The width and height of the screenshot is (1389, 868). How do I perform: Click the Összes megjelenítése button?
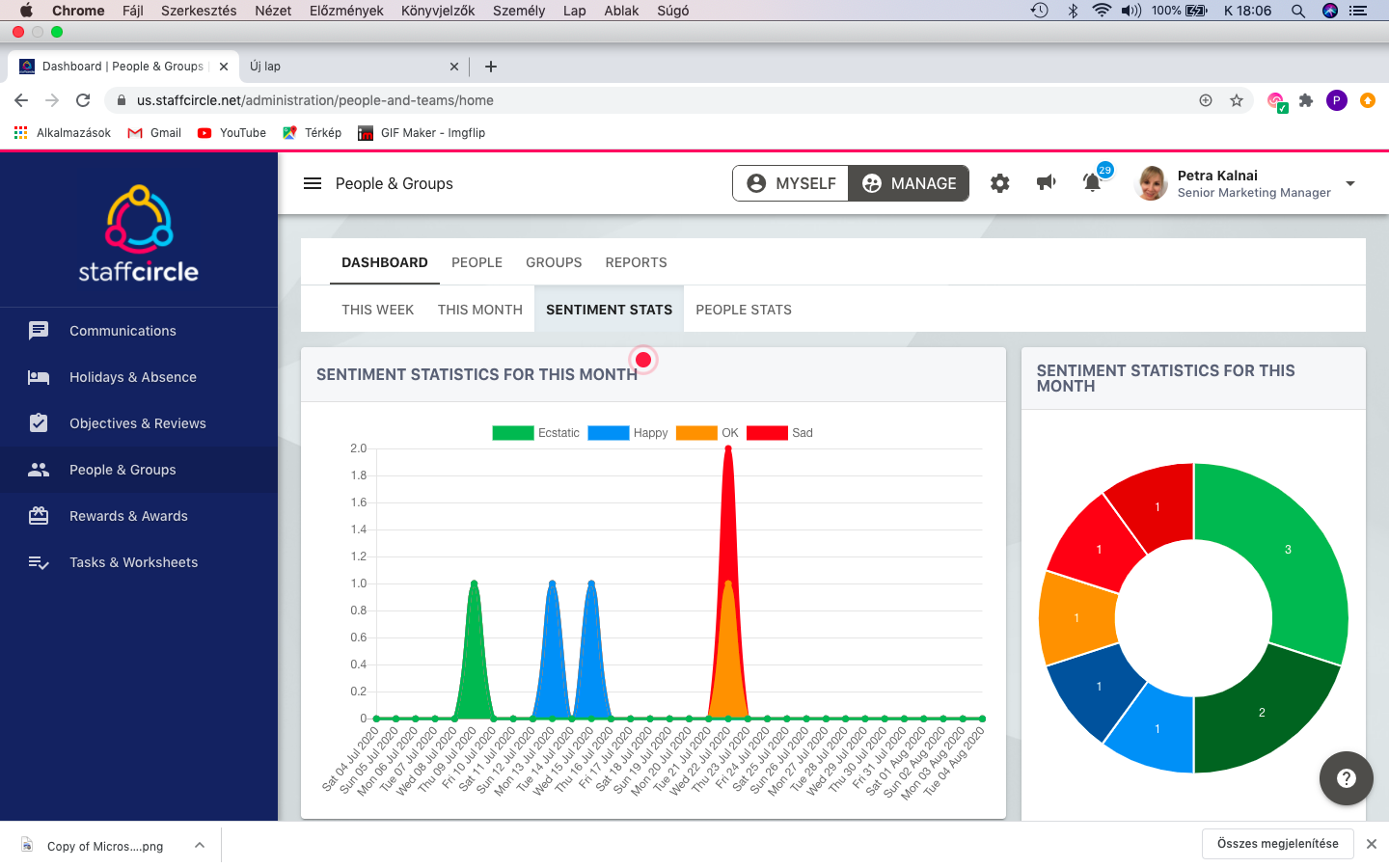[1278, 844]
